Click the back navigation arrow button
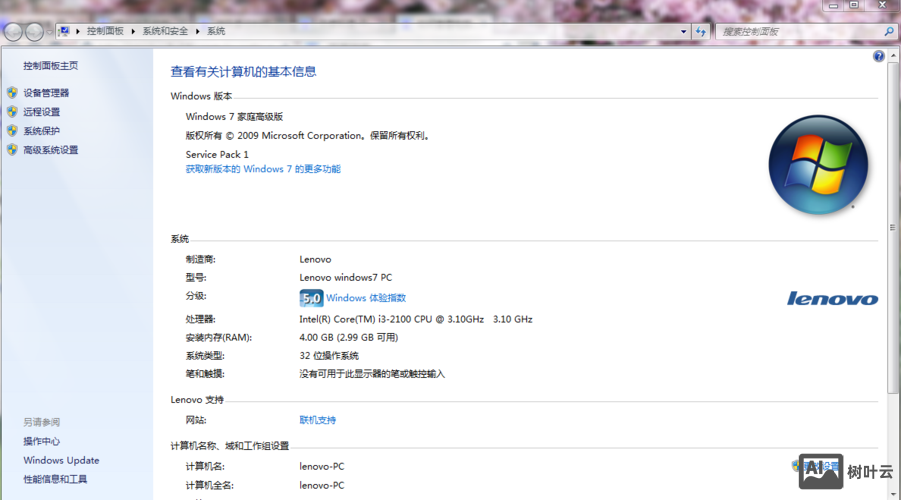This screenshot has height=500, width=901. point(13,32)
